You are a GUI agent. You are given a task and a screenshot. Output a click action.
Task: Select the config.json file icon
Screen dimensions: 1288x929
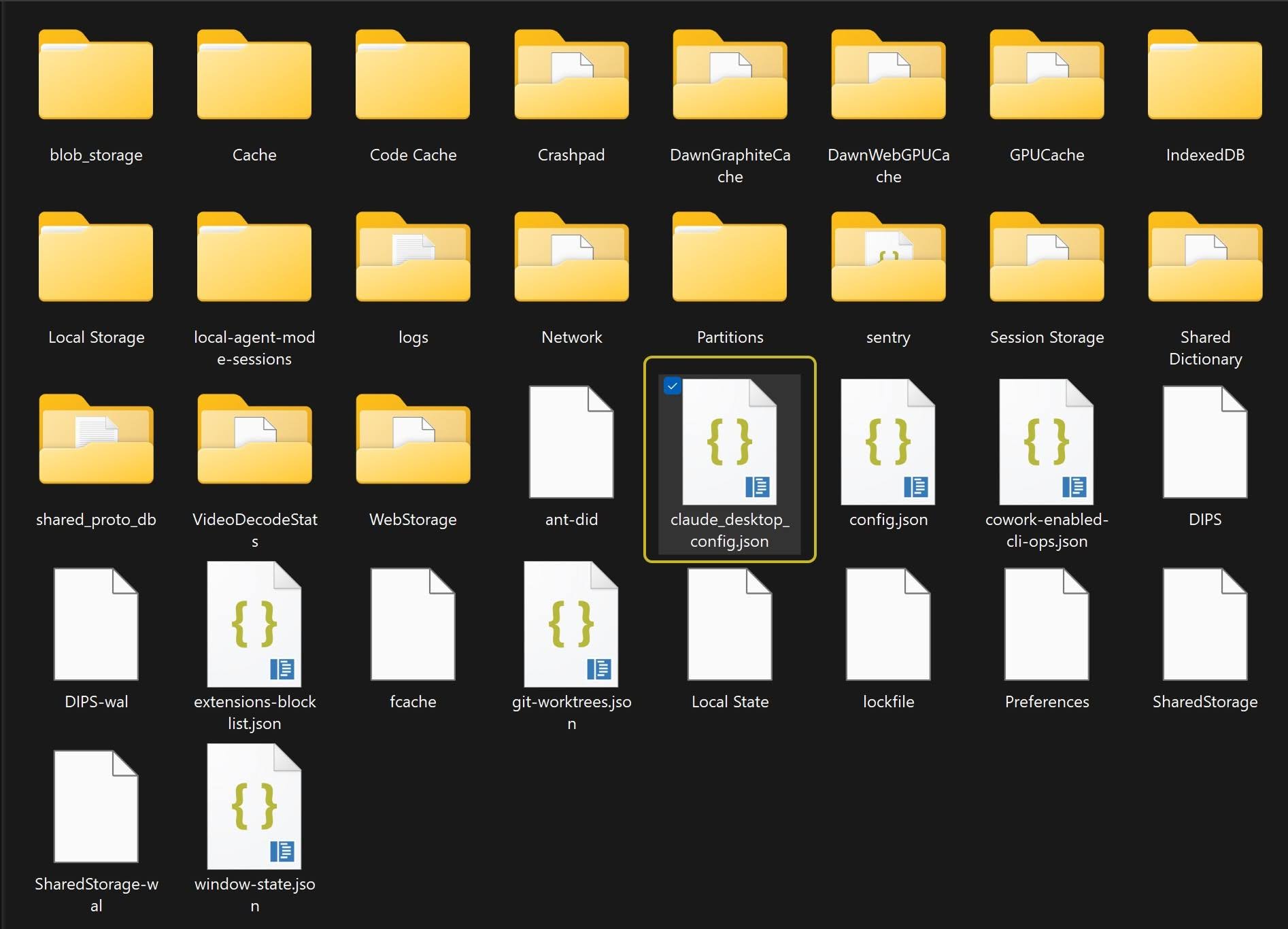(x=888, y=442)
